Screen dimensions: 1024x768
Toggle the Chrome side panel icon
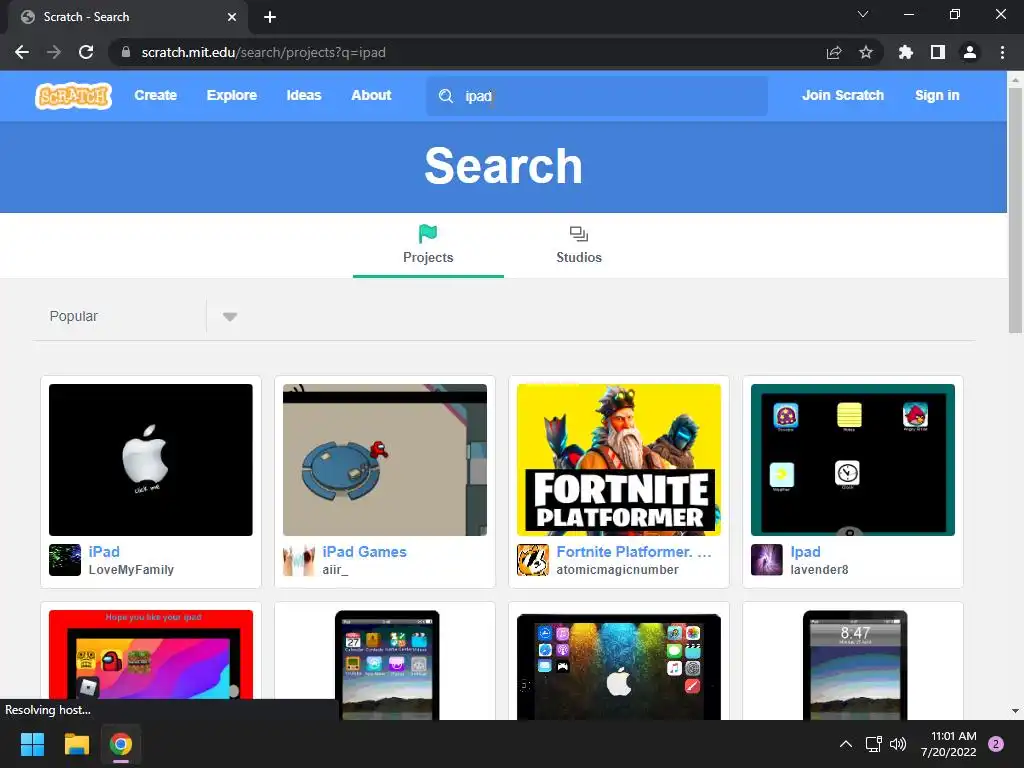pyautogui.click(x=938, y=52)
